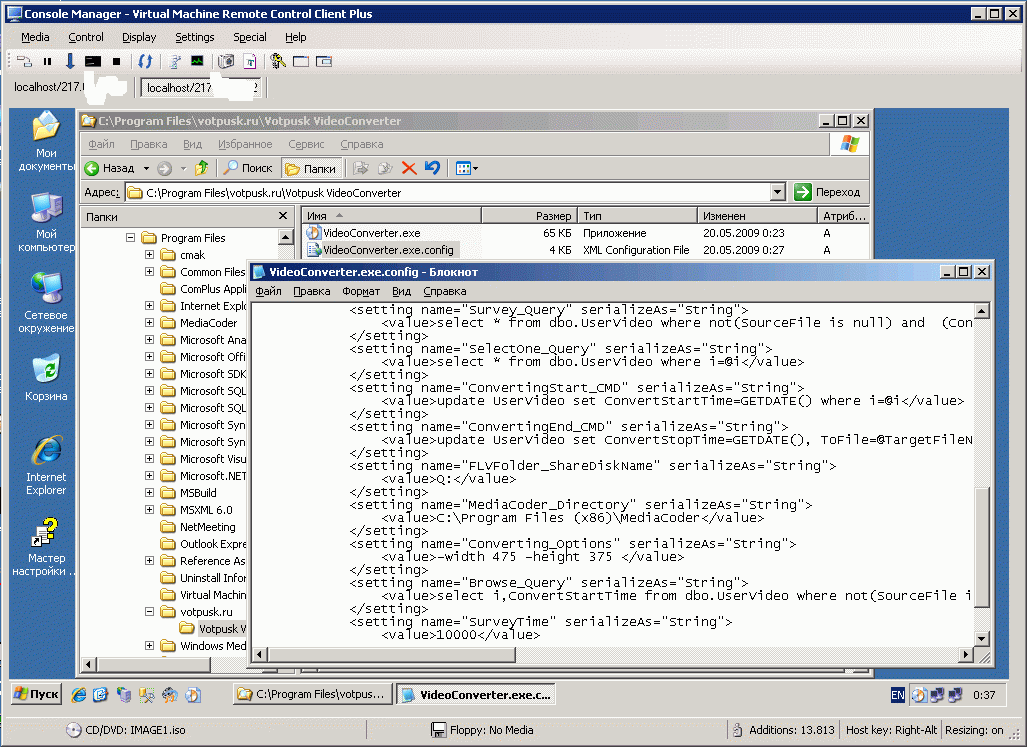The image size is (1027, 747).
Task: Open the Назад history dropdown arrow
Action: [x=146, y=168]
